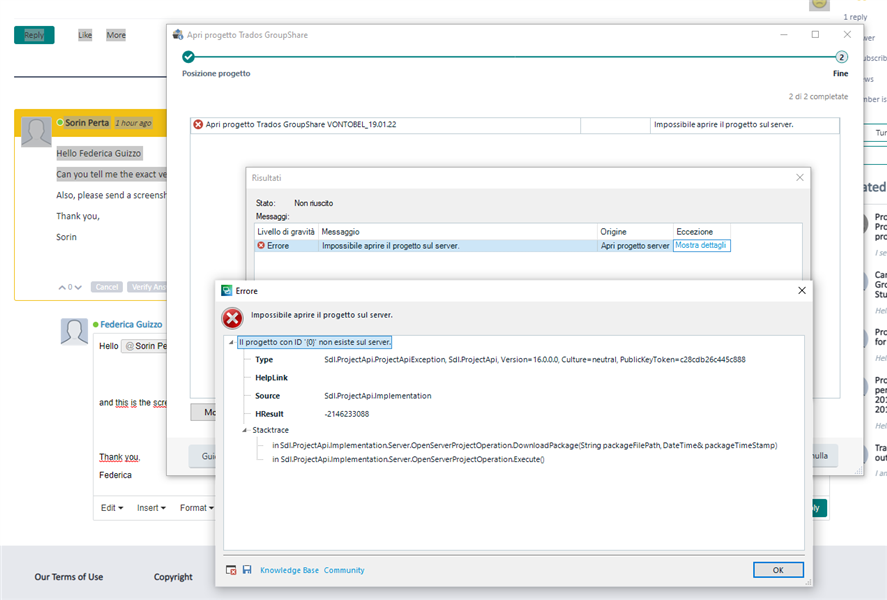Click the Mostra dettagli link in Risultati
The height and width of the screenshot is (600, 887).
pyautogui.click(x=700, y=245)
